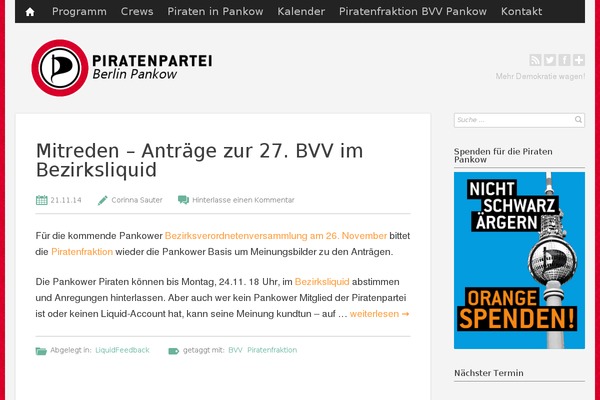Screen dimensions: 600x400
Task: Open the article title Mitreden – Anträge
Action: tap(199, 160)
